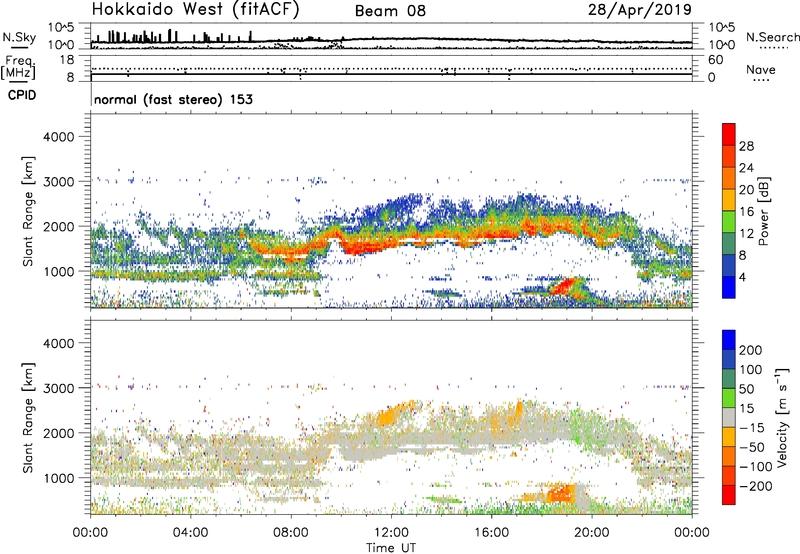Click the orange echo patch near 19:00 in velocity panel
Viewport: 800px width, 554px height.
click(x=561, y=493)
